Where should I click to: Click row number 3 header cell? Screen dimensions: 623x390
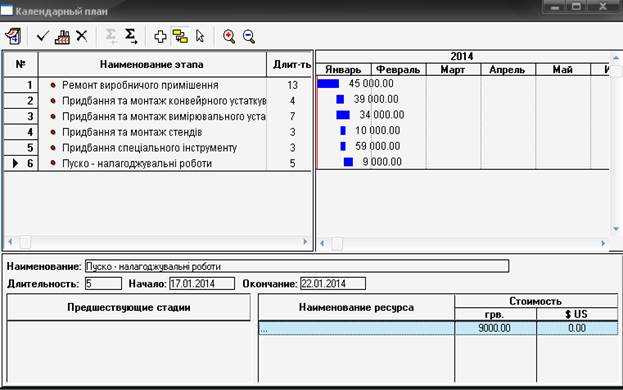click(x=21, y=116)
